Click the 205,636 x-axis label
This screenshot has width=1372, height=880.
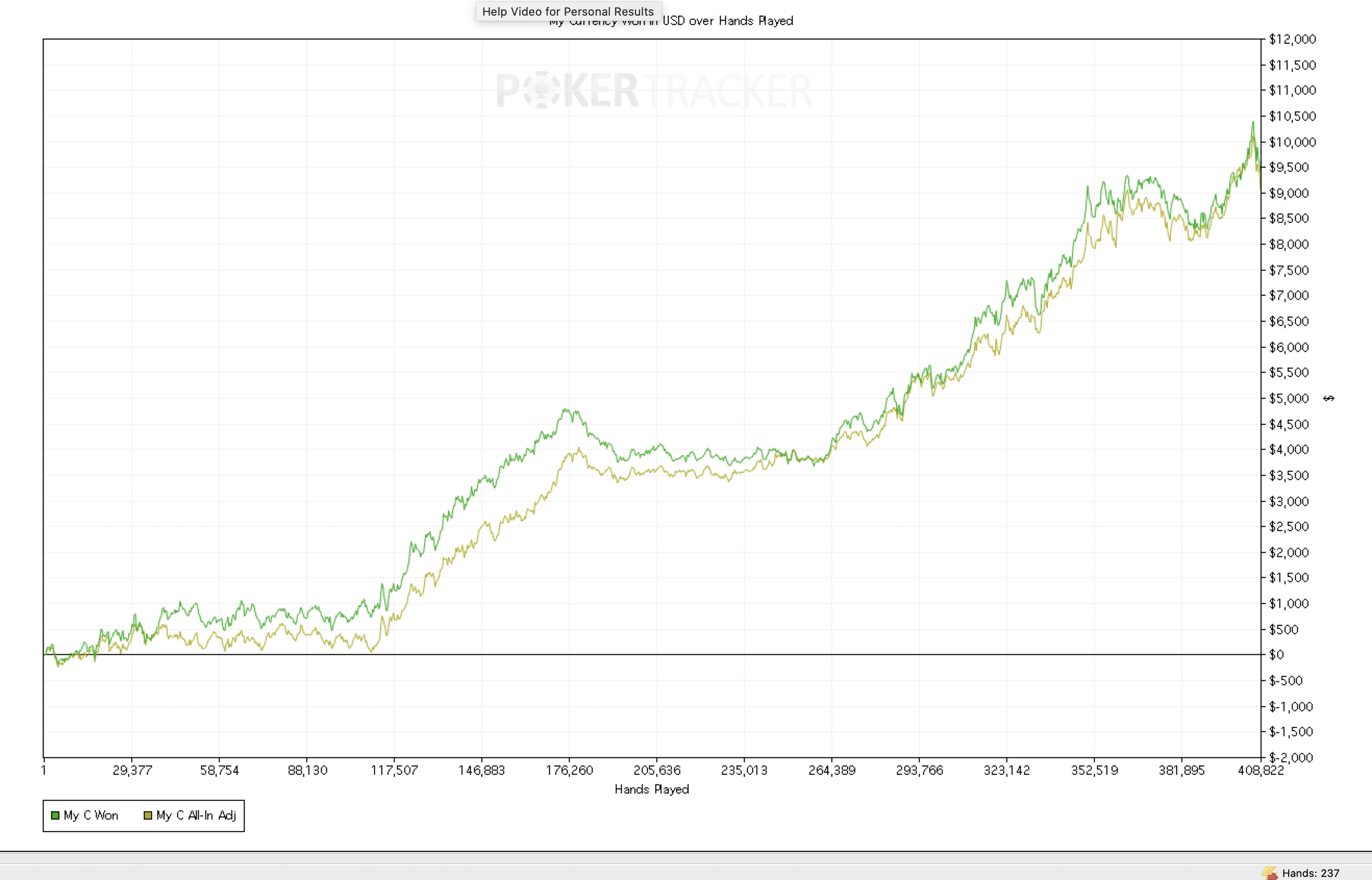coord(657,770)
